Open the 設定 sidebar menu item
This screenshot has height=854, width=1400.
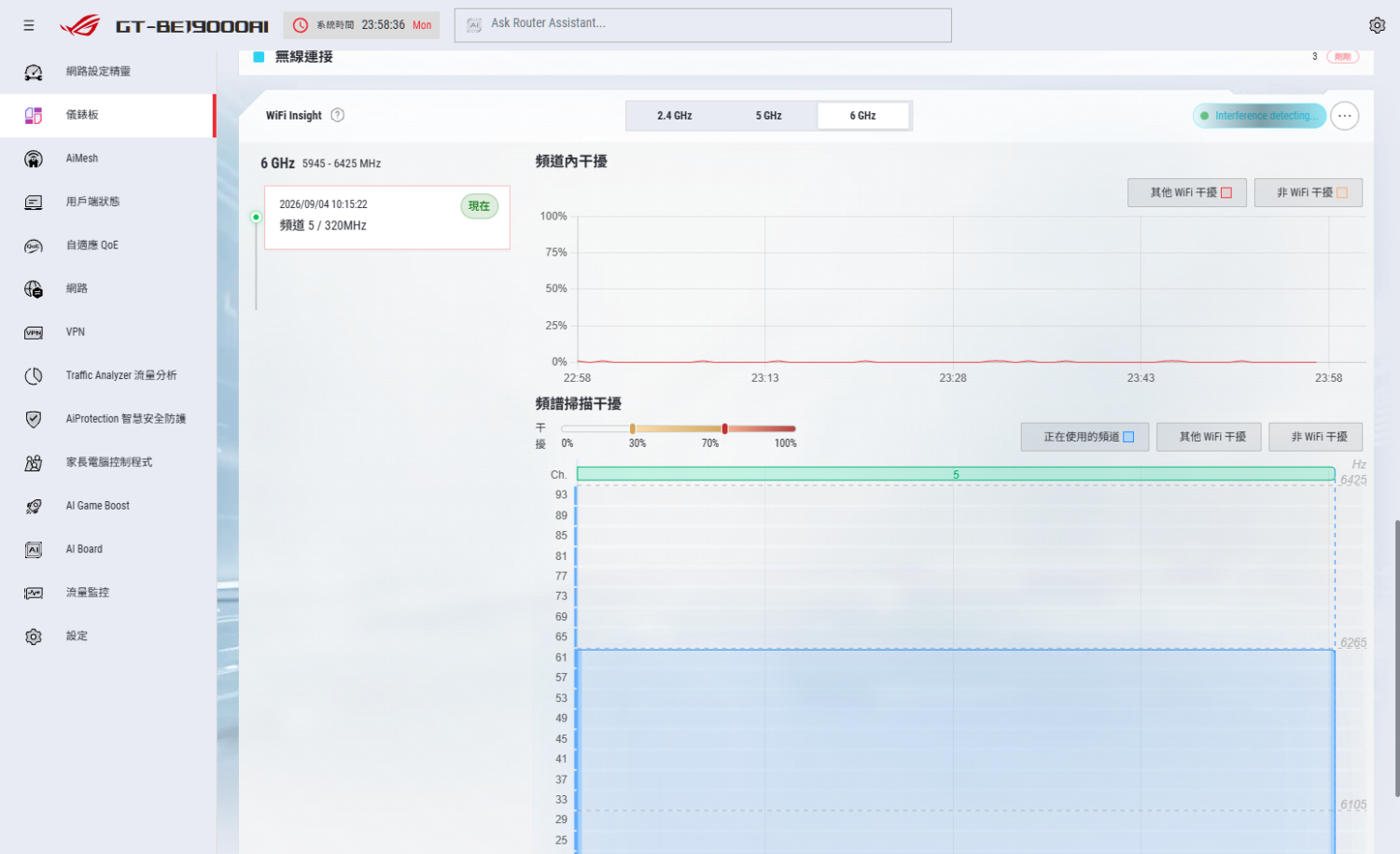[108, 637]
